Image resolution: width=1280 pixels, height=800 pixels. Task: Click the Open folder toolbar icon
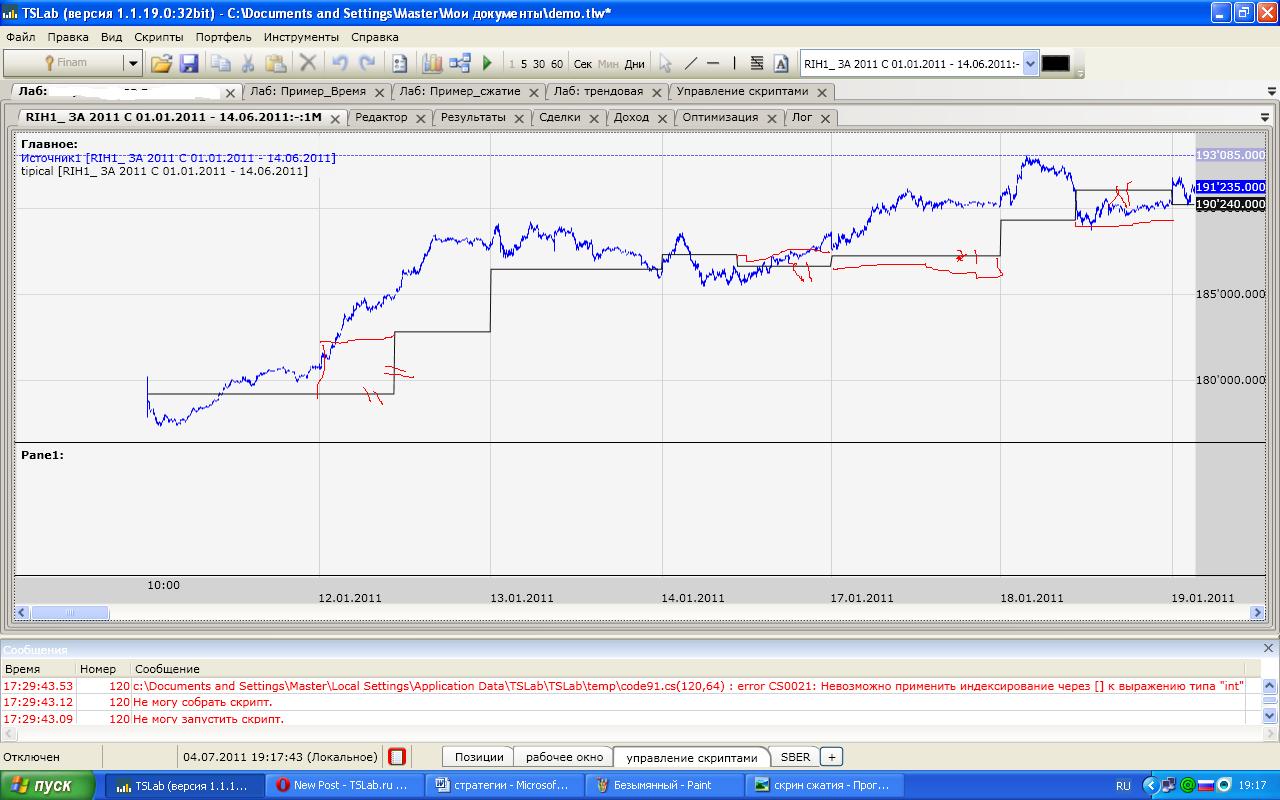tap(161, 63)
